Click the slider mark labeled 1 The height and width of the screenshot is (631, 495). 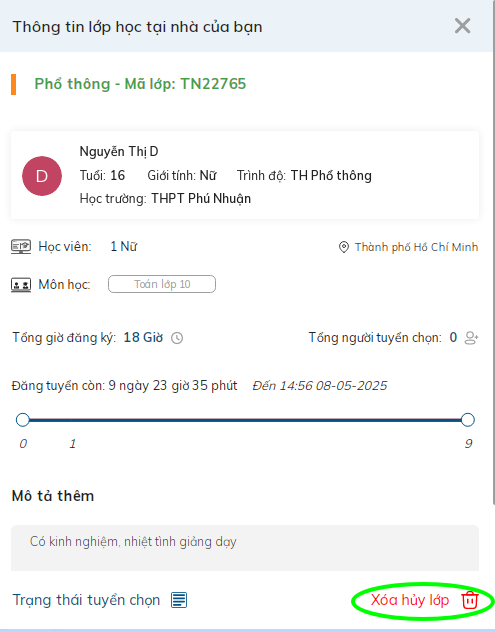(x=72, y=420)
